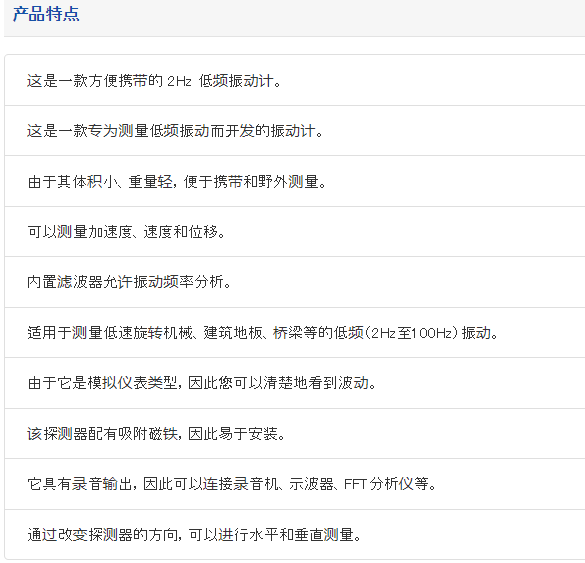Select the row 由于它是模拟仪表类型

coord(295,383)
